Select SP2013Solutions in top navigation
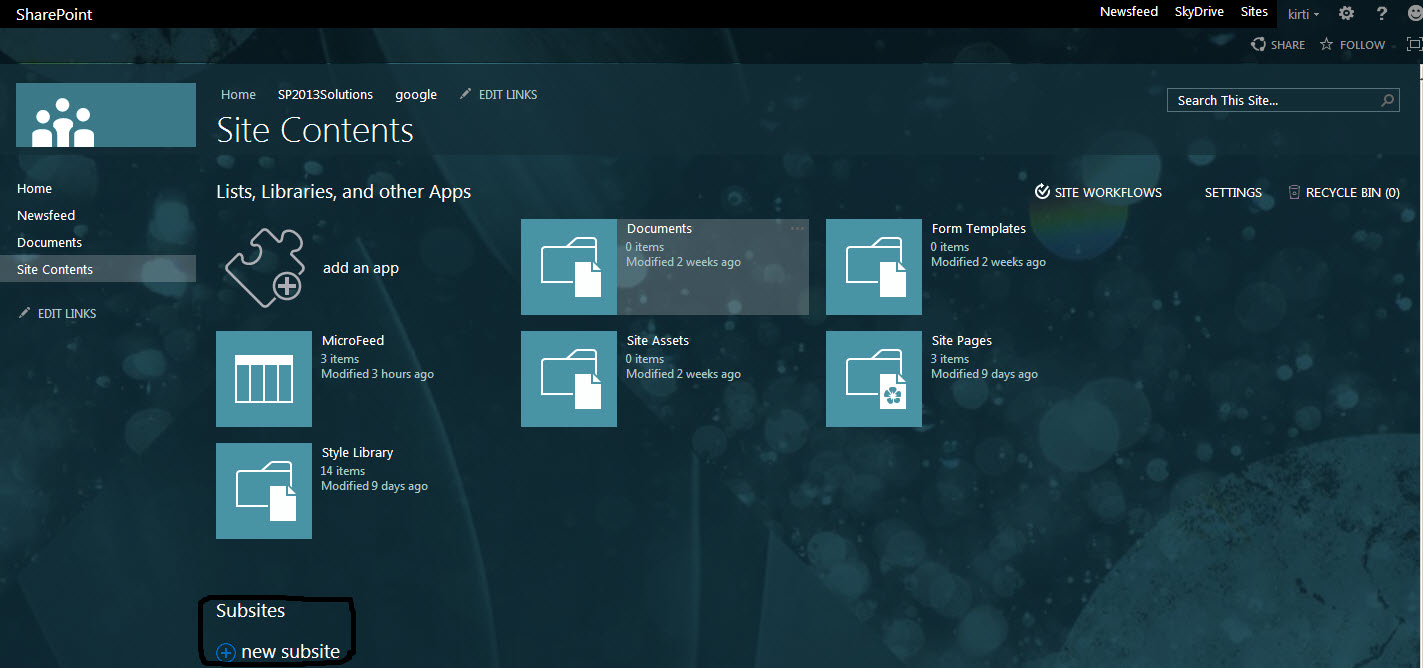Viewport: 1423px width, 668px height. [325, 95]
